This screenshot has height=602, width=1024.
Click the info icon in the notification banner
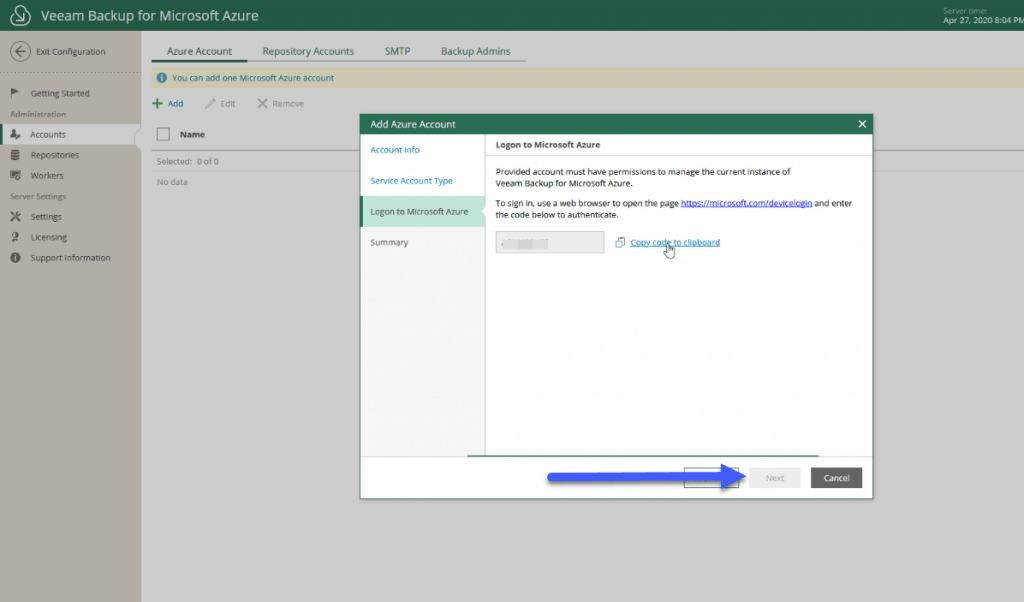pyautogui.click(x=161, y=78)
